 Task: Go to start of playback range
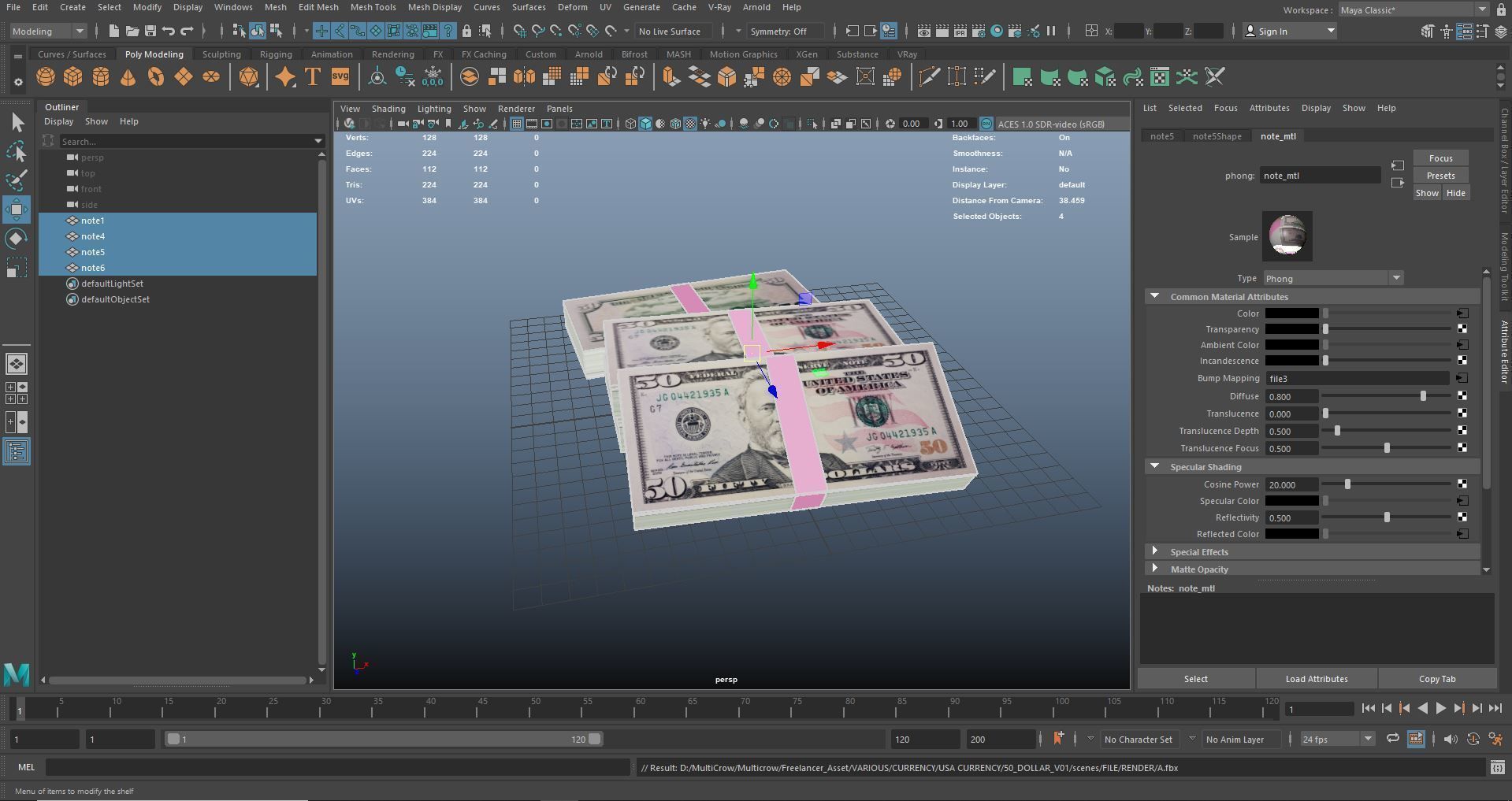click(x=1368, y=708)
